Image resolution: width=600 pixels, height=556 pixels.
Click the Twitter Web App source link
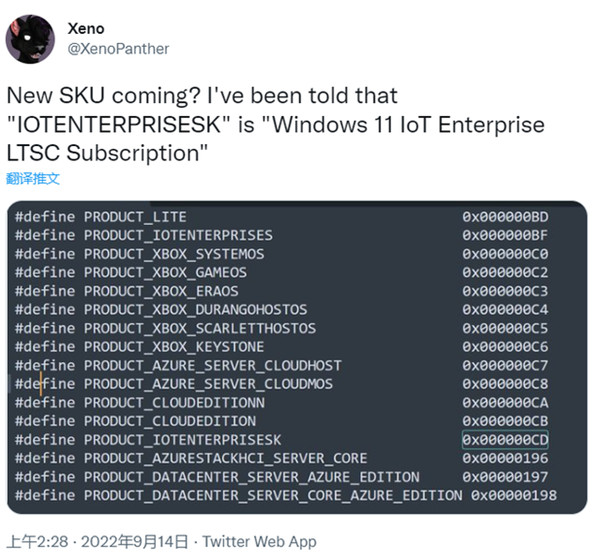pyautogui.click(x=259, y=541)
